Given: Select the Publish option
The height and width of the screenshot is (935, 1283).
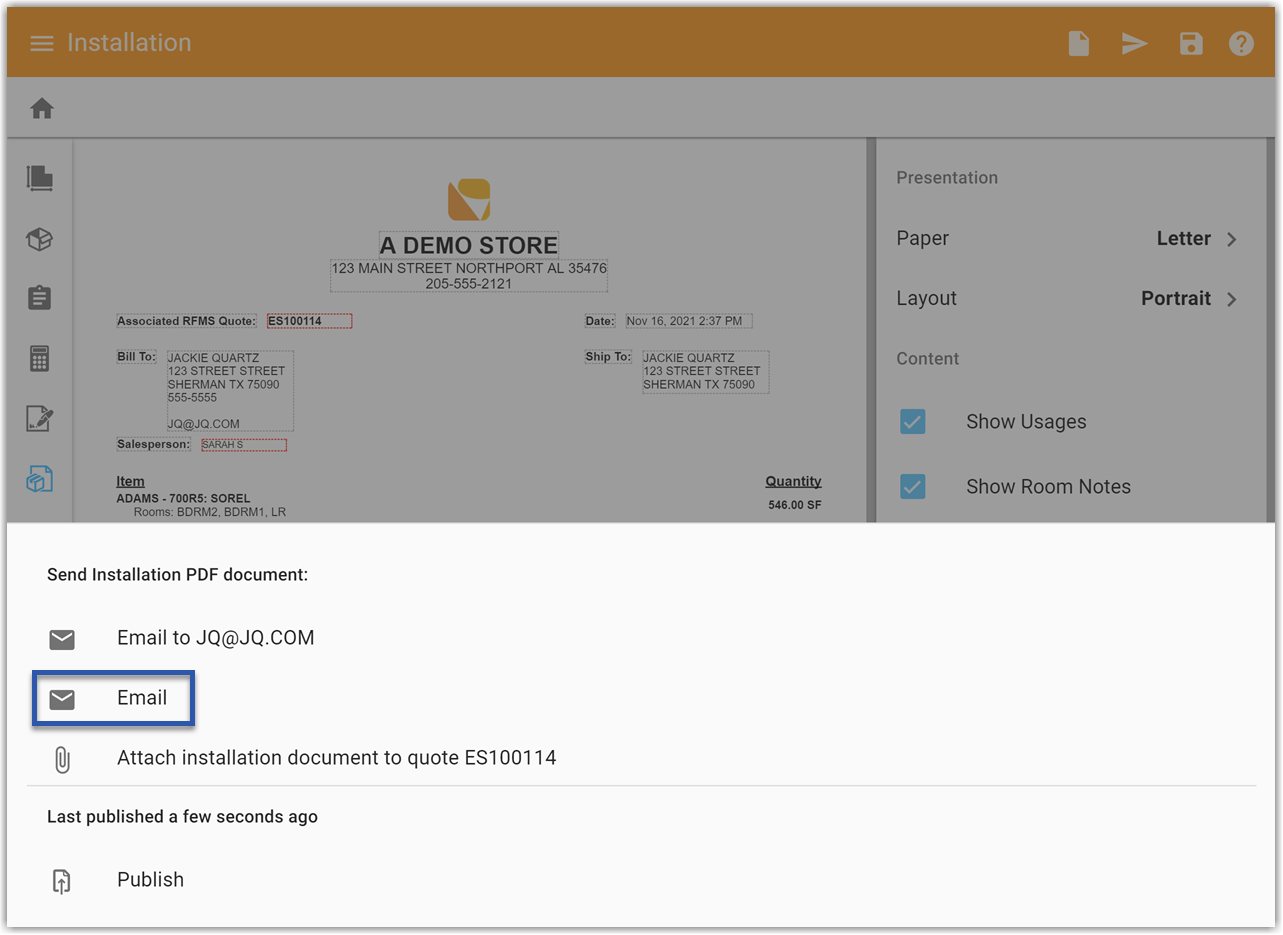Looking at the screenshot, I should coord(150,880).
